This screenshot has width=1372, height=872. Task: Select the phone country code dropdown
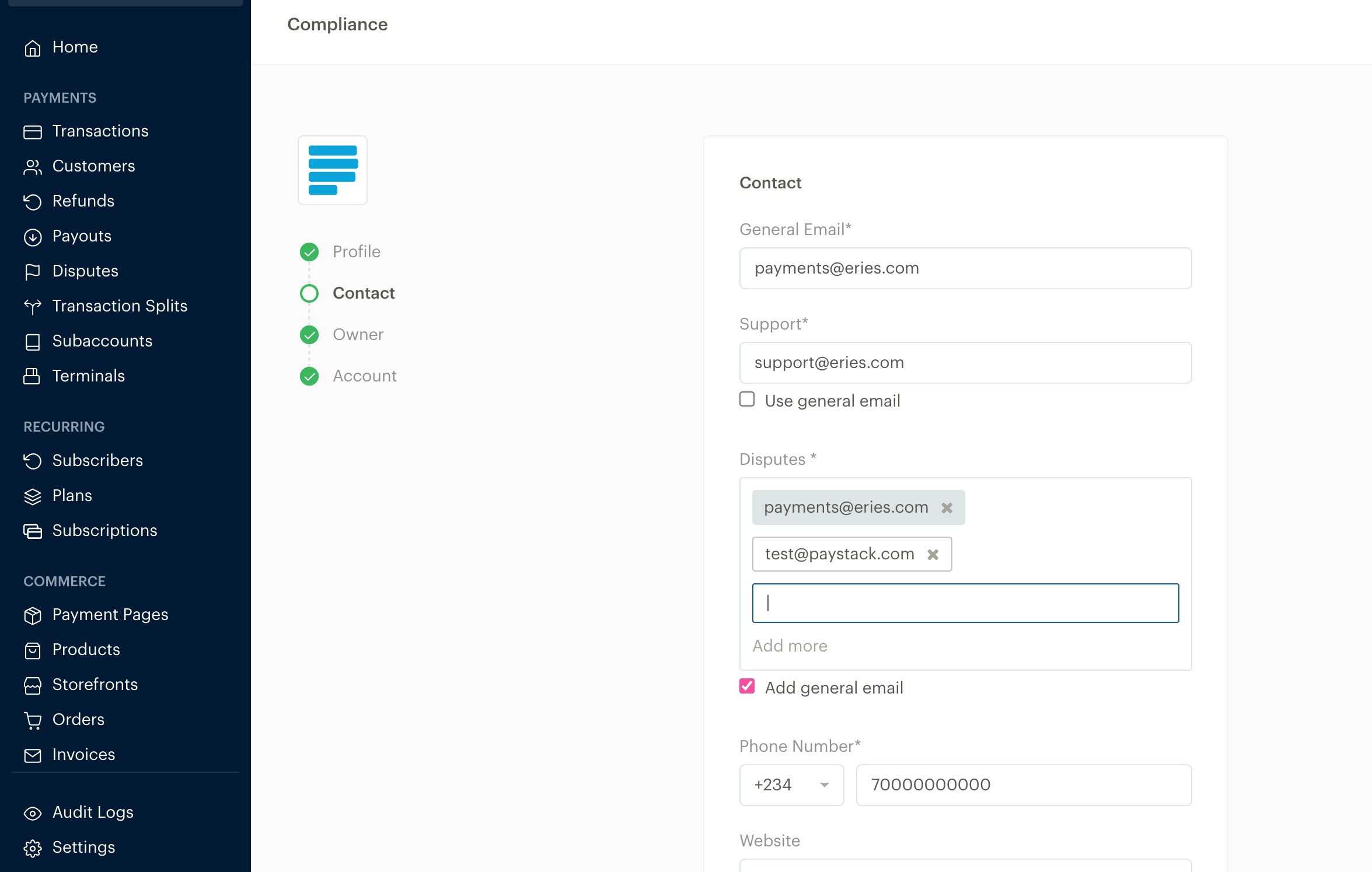tap(792, 785)
